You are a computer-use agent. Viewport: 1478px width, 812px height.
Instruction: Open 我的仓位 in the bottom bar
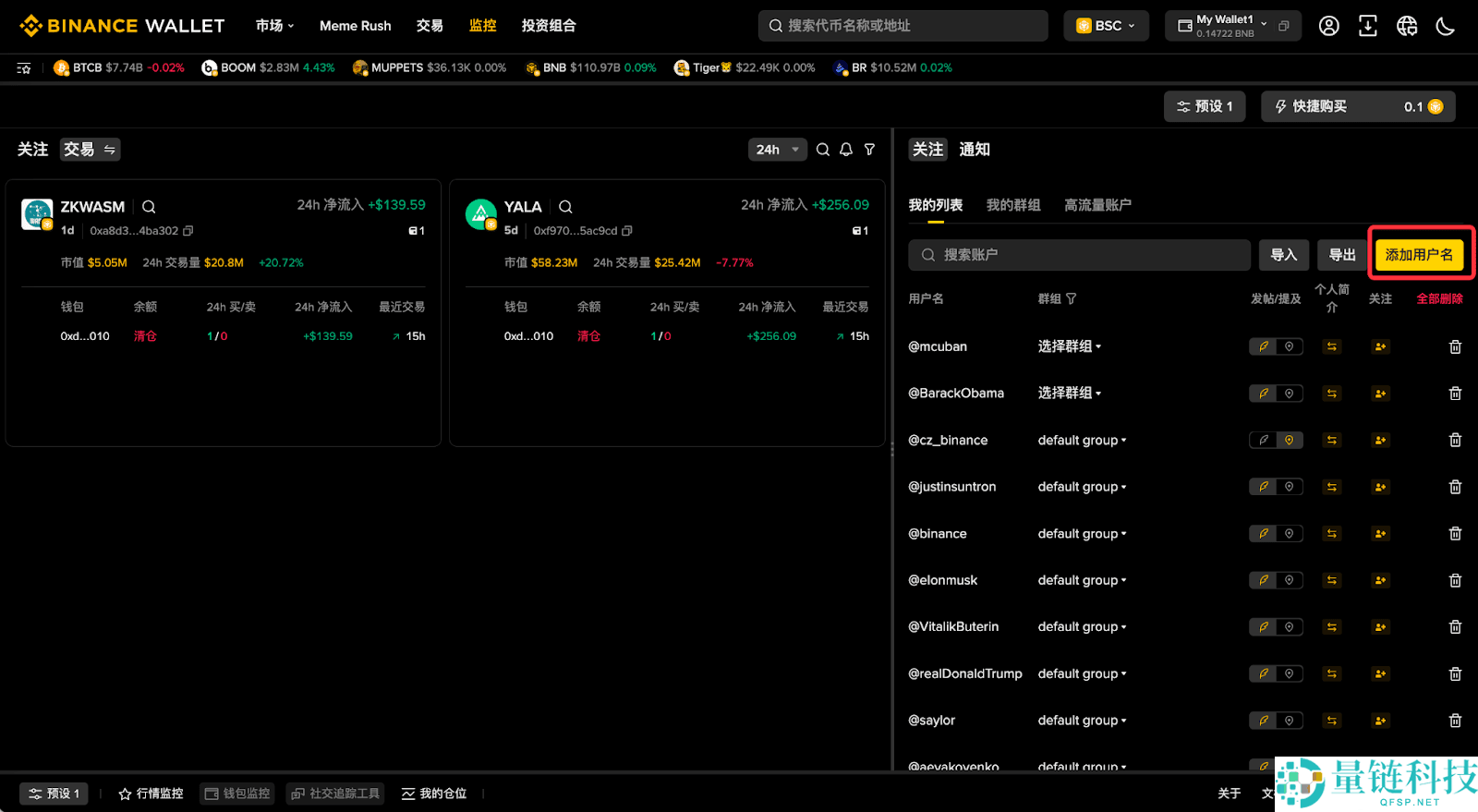(x=434, y=794)
